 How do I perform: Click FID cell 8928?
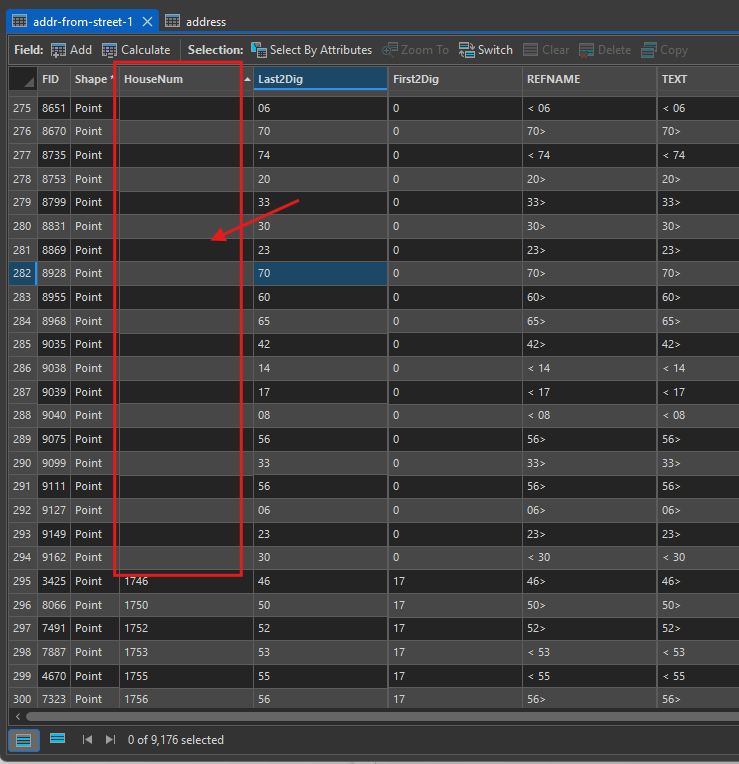54,273
